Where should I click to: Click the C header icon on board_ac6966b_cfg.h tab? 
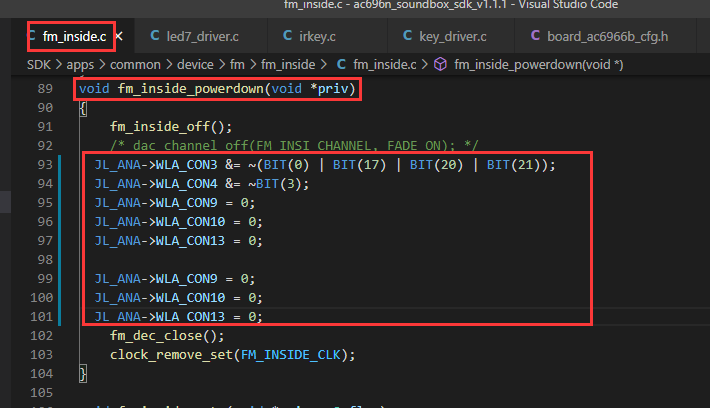[x=535, y=36]
